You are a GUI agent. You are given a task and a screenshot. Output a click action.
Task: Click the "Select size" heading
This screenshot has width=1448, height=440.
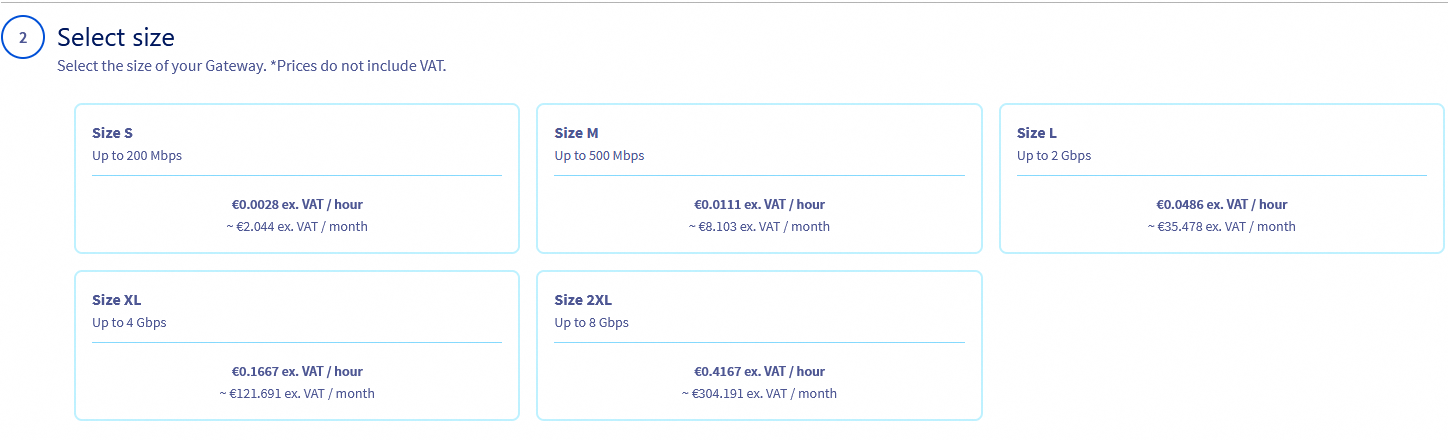tap(116, 38)
